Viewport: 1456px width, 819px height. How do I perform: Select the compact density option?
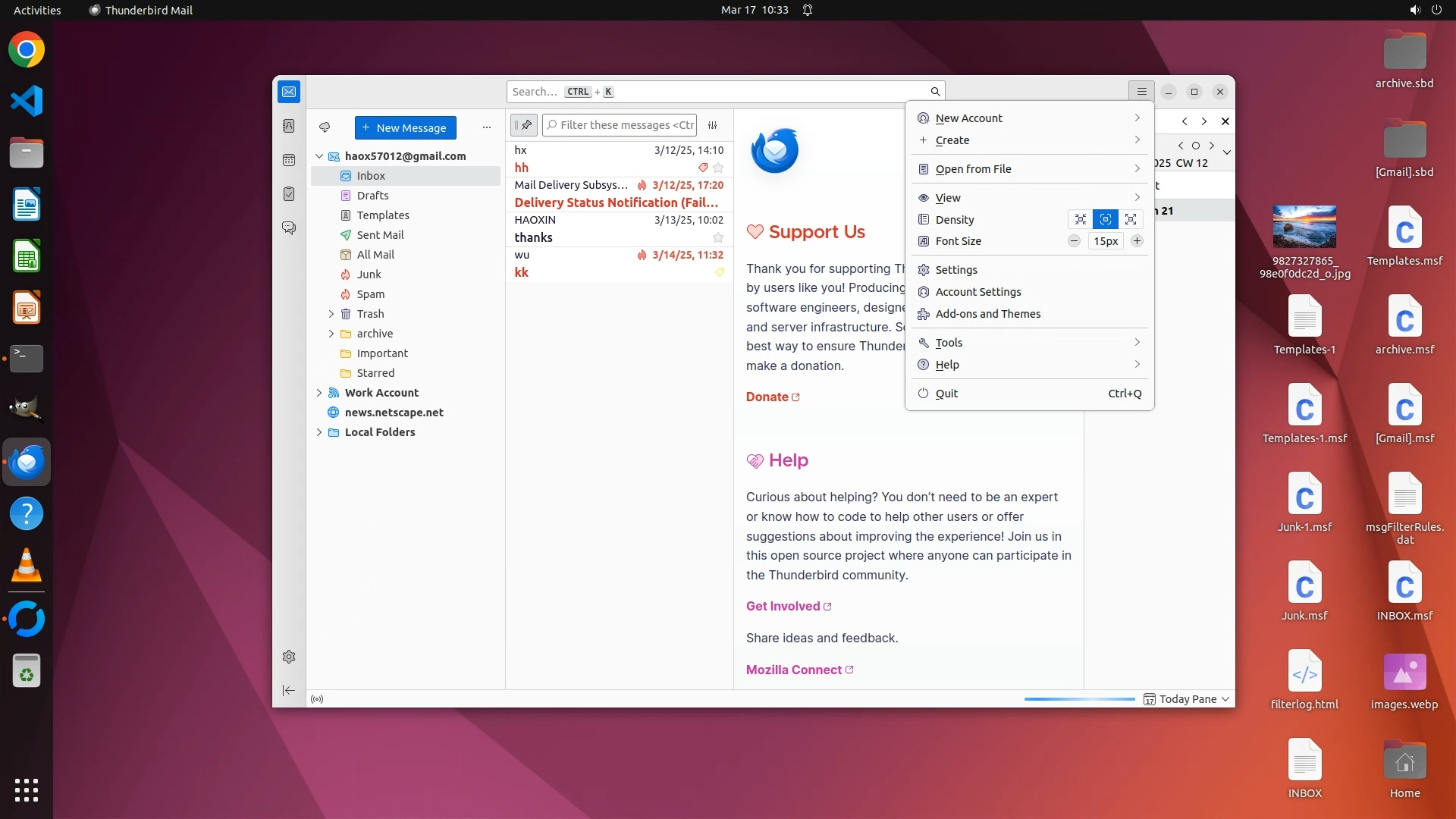click(1080, 219)
